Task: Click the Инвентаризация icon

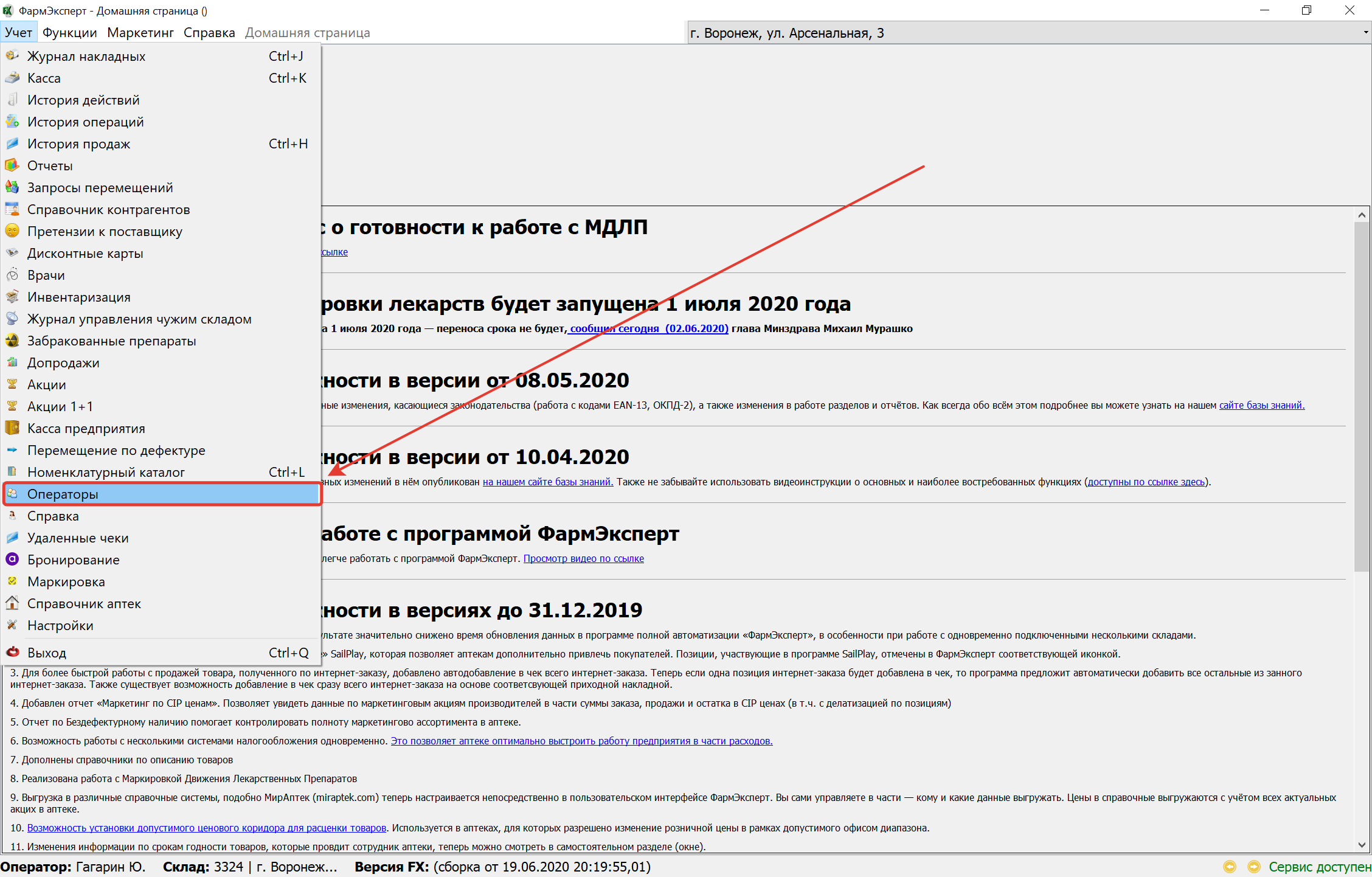Action: tap(12, 297)
